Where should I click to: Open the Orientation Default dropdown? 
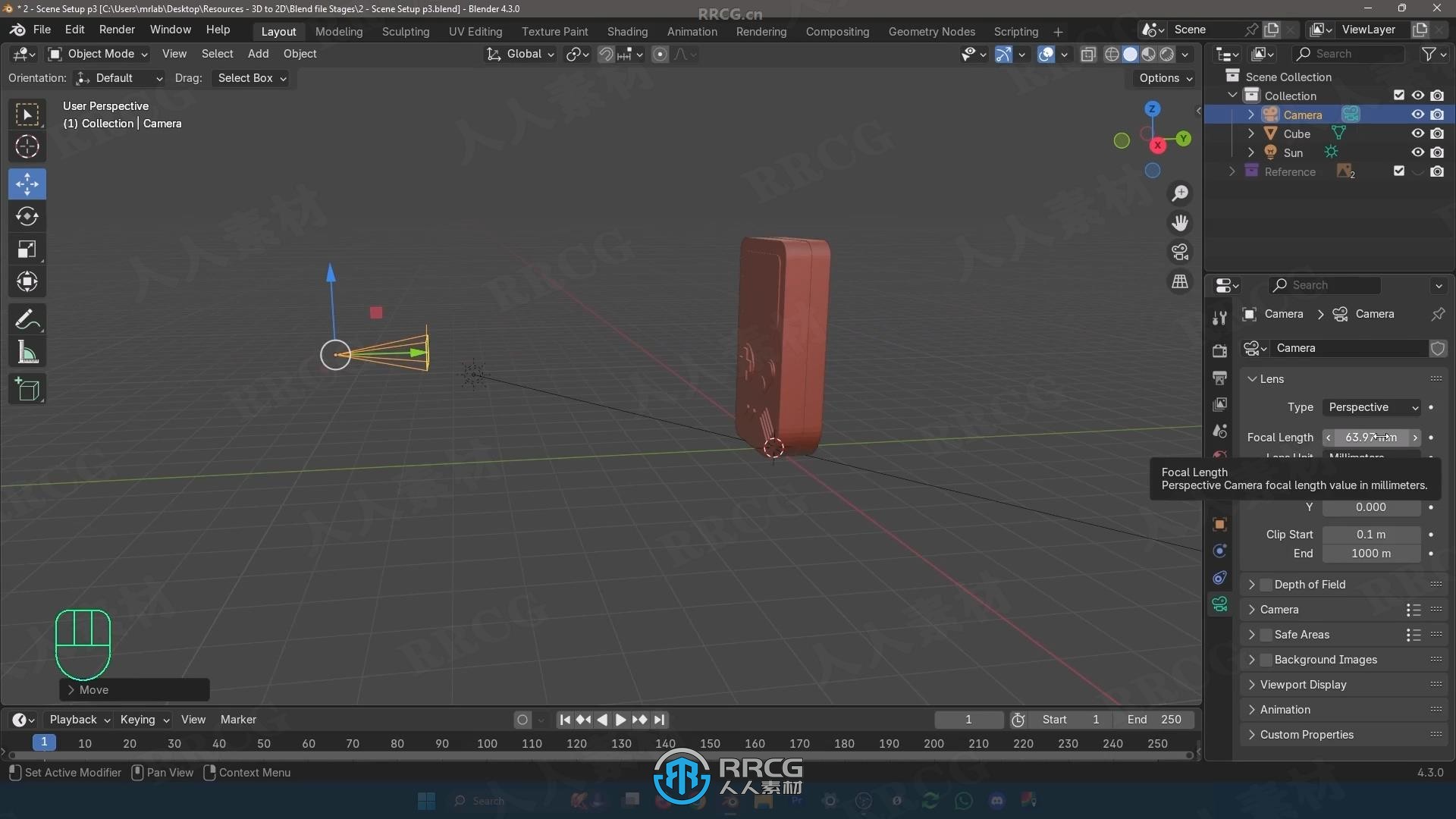tap(119, 78)
